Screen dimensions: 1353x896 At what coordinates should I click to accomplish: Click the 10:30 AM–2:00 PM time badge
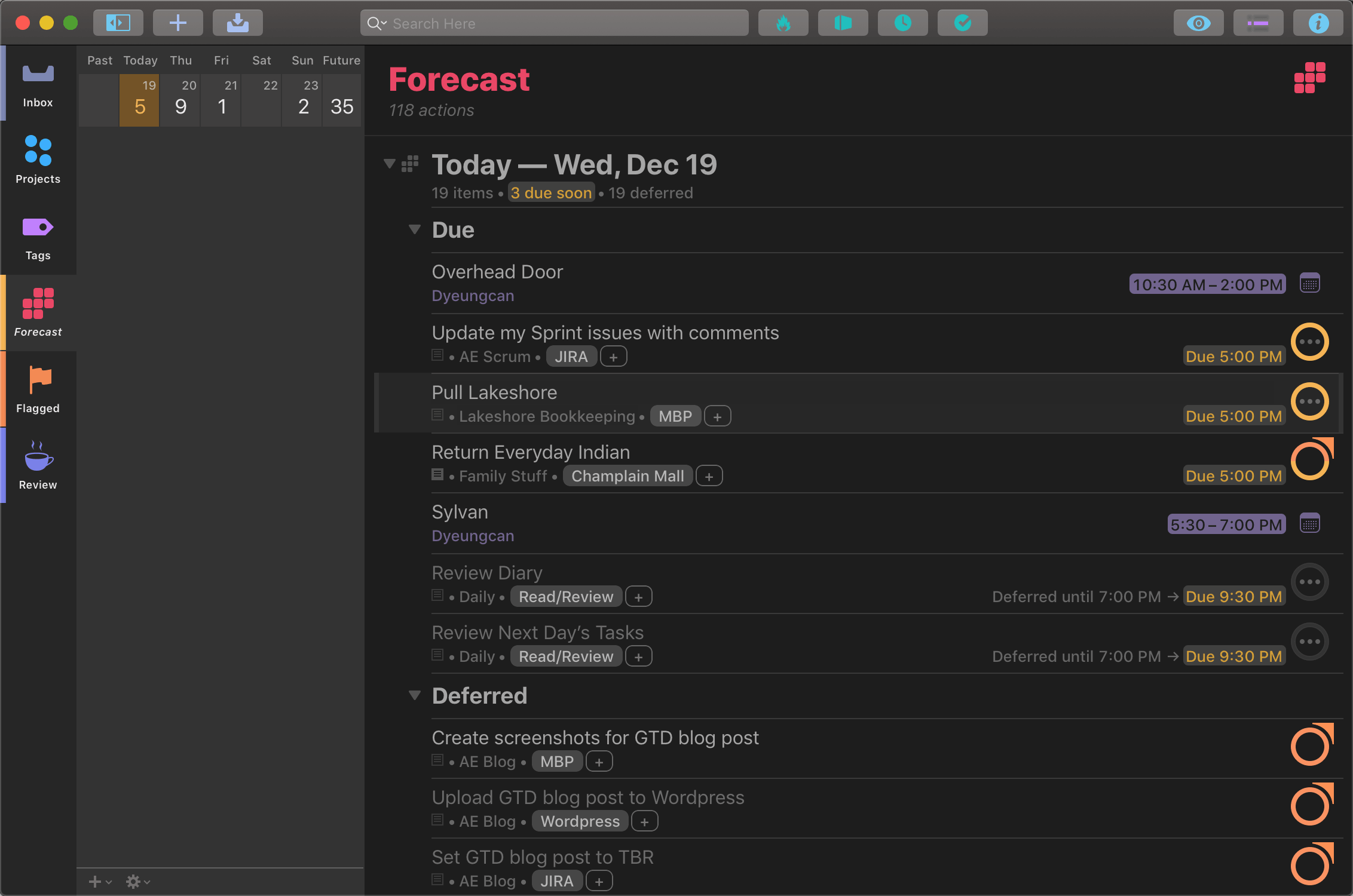1207,284
